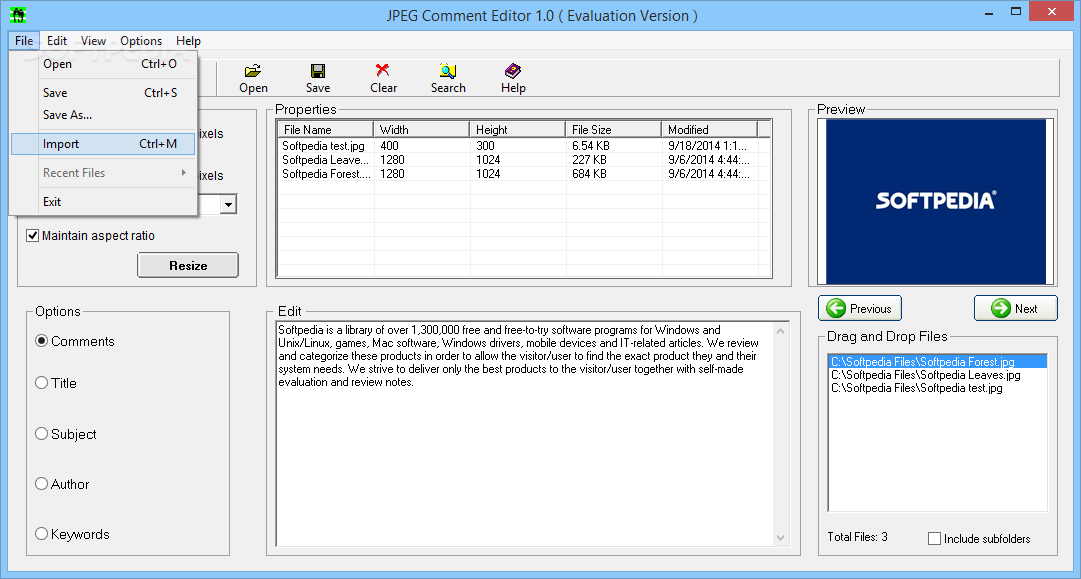Sort by File Name column header
This screenshot has width=1081, height=579.
click(325, 130)
